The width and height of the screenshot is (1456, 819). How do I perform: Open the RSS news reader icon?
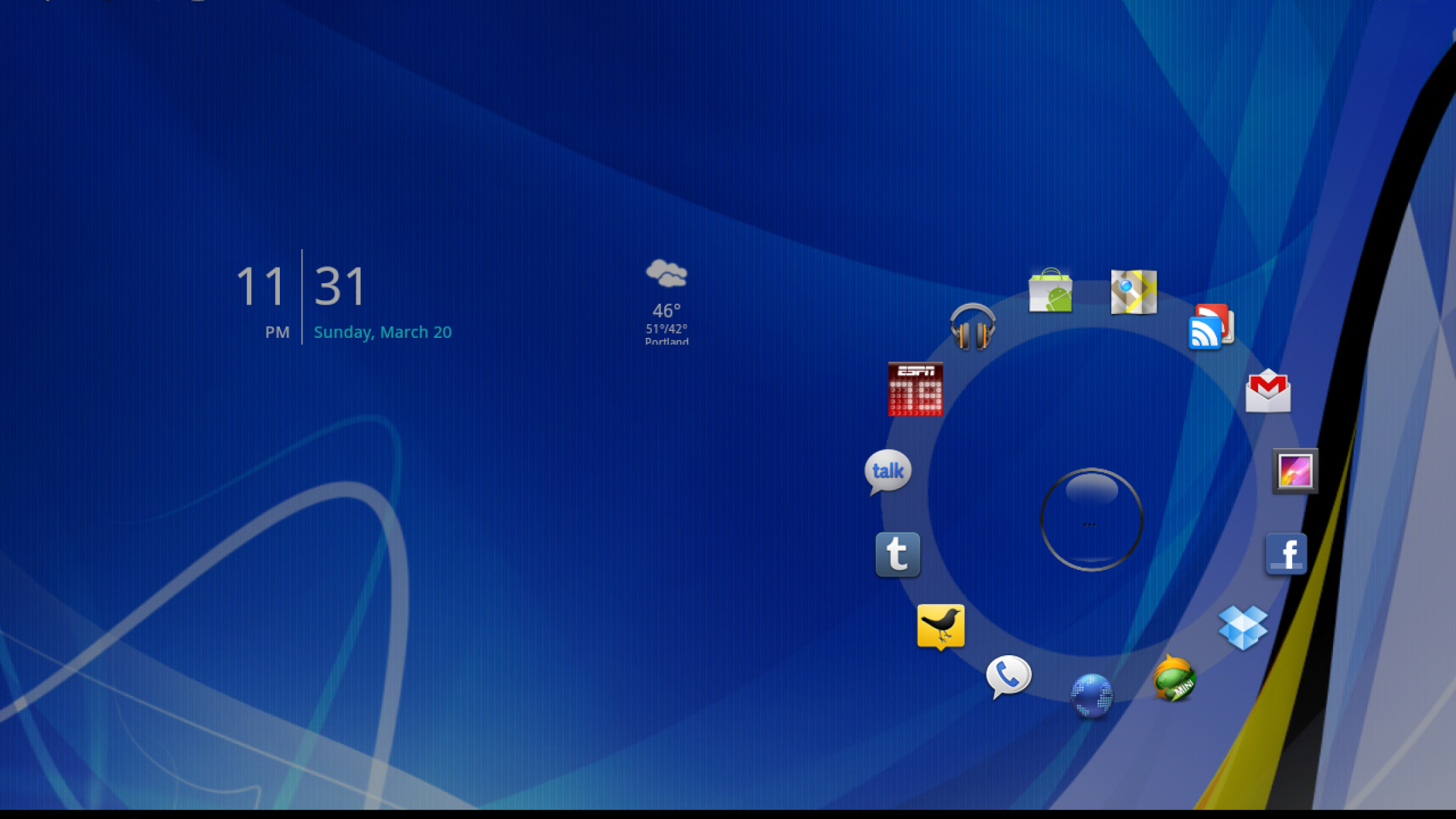[1210, 328]
